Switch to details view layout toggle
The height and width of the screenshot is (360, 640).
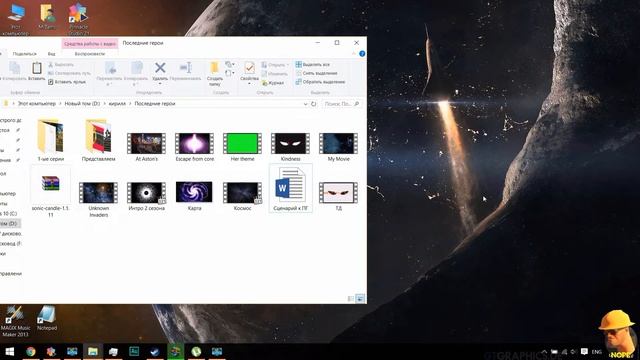[351, 299]
